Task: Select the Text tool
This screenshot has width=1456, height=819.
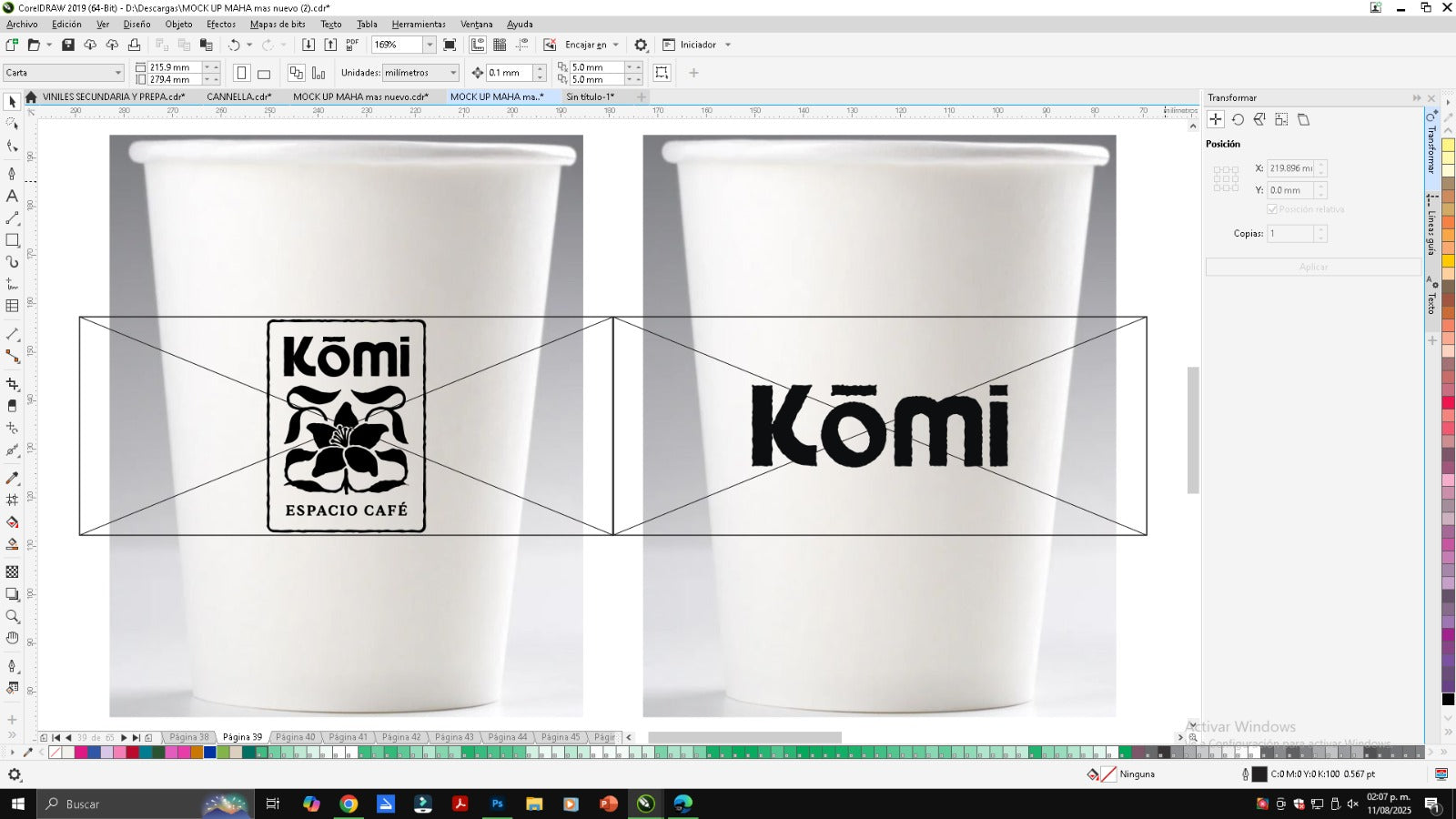Action: 12,196
